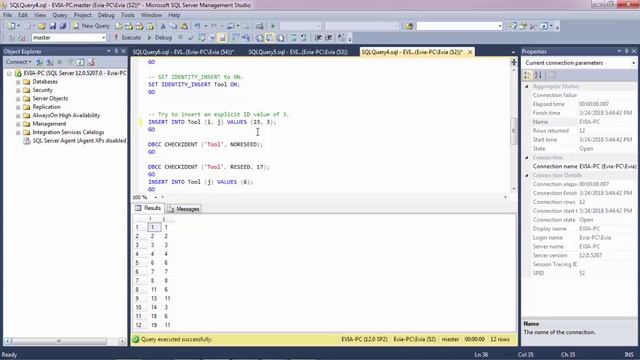Click the Find in Files toolbar icon
This screenshot has height=360, width=640.
409,26
